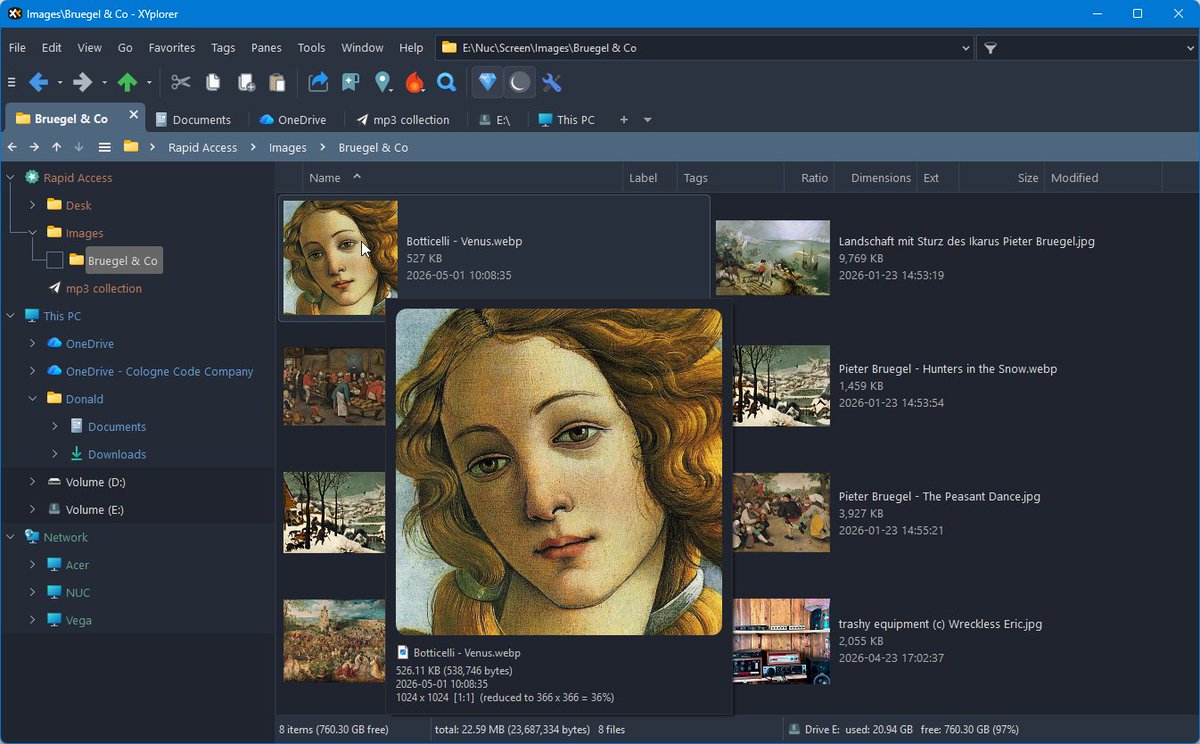Collapse the This PC tree node
The image size is (1200, 744).
click(x=10, y=315)
